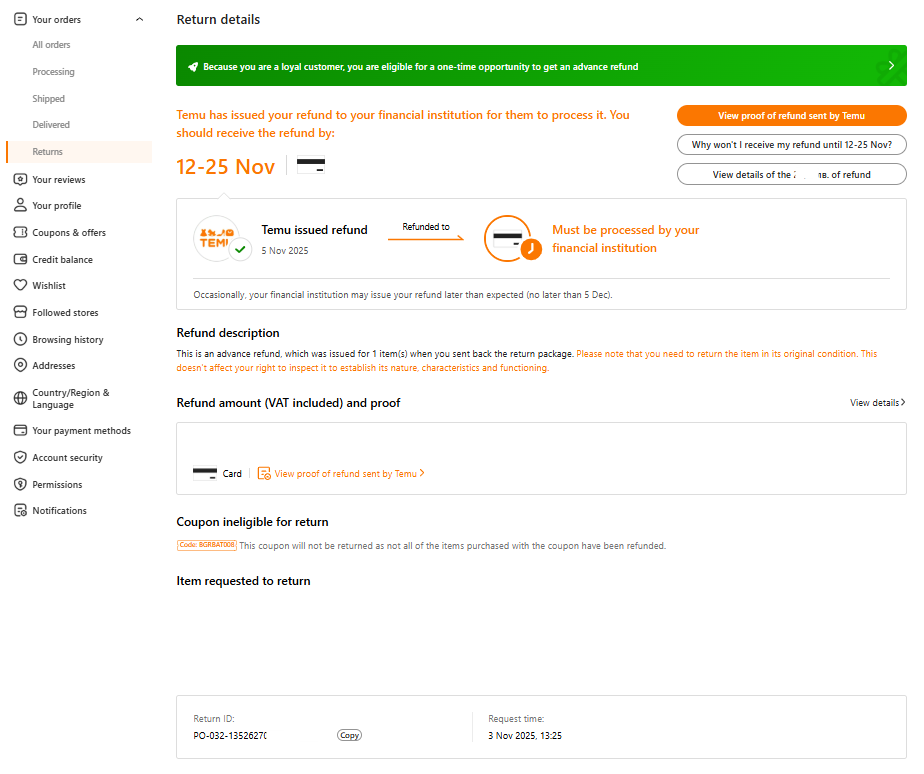This screenshot has width=924, height=774.
Task: Click the Your reviews sidebar icon
Action: coord(20,180)
